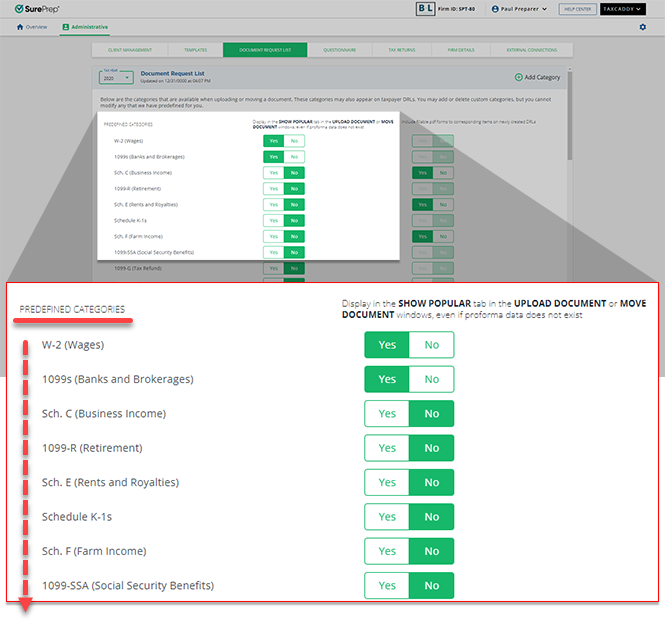This screenshot has width=665, height=621.
Task: Open the Questionnaire tab
Action: pos(340,50)
